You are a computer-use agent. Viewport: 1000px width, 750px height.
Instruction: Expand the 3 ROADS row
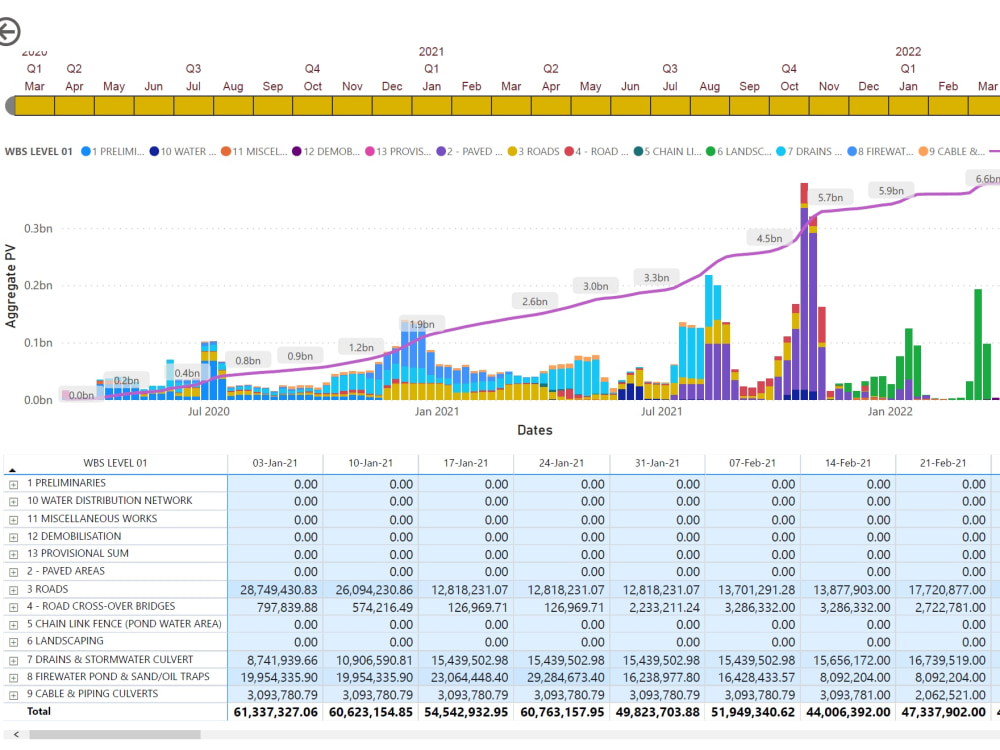13,590
